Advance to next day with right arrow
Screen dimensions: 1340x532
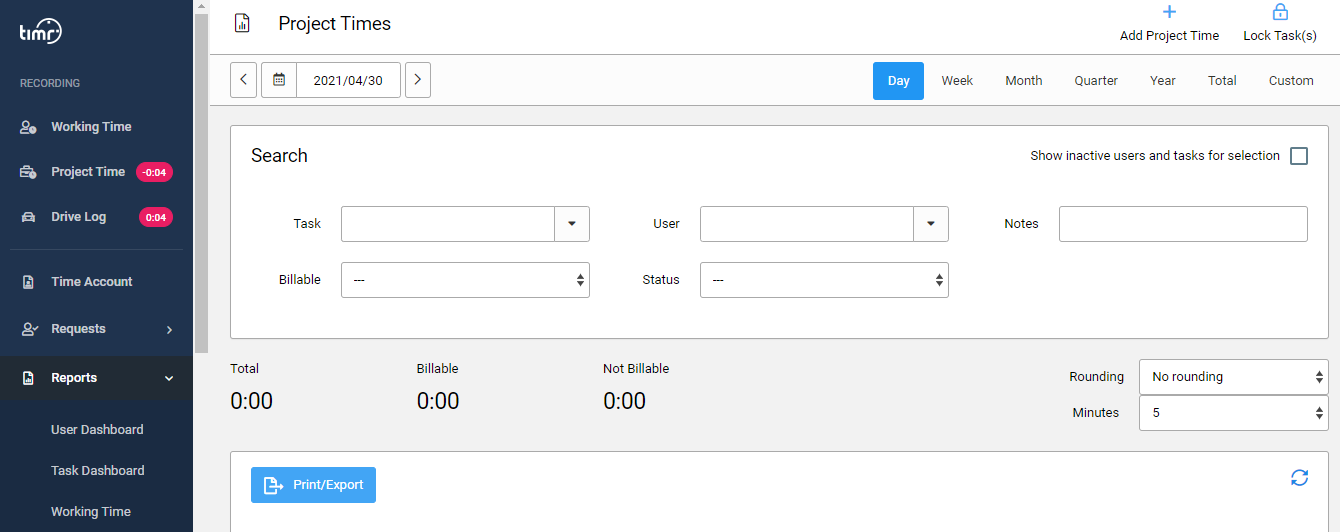pos(418,80)
